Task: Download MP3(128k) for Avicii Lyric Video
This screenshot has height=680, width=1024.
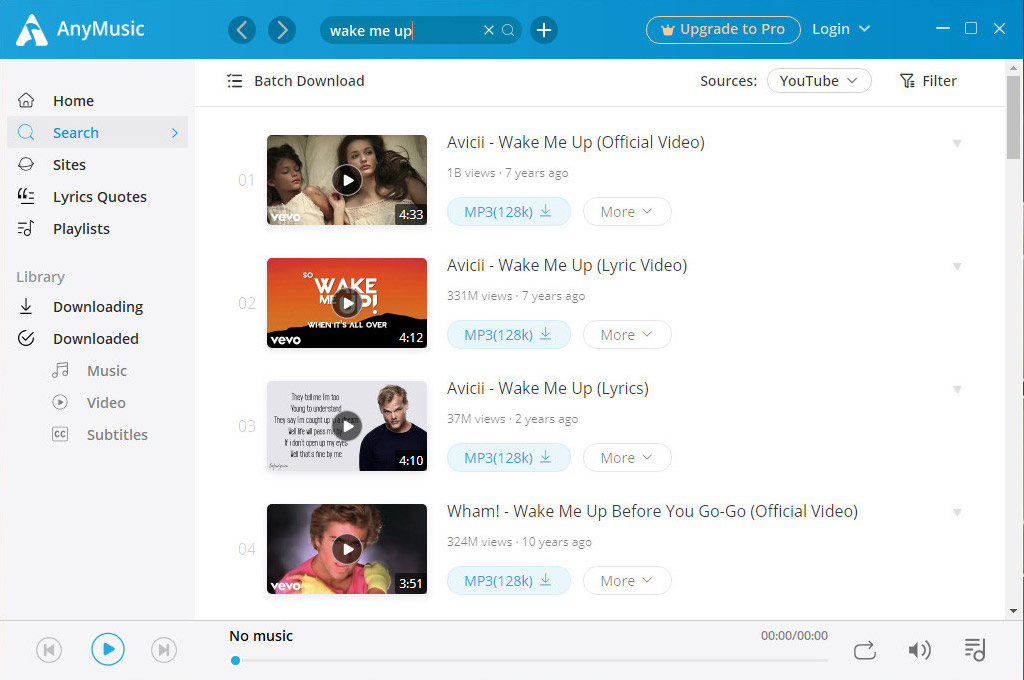Action: pyautogui.click(x=509, y=334)
